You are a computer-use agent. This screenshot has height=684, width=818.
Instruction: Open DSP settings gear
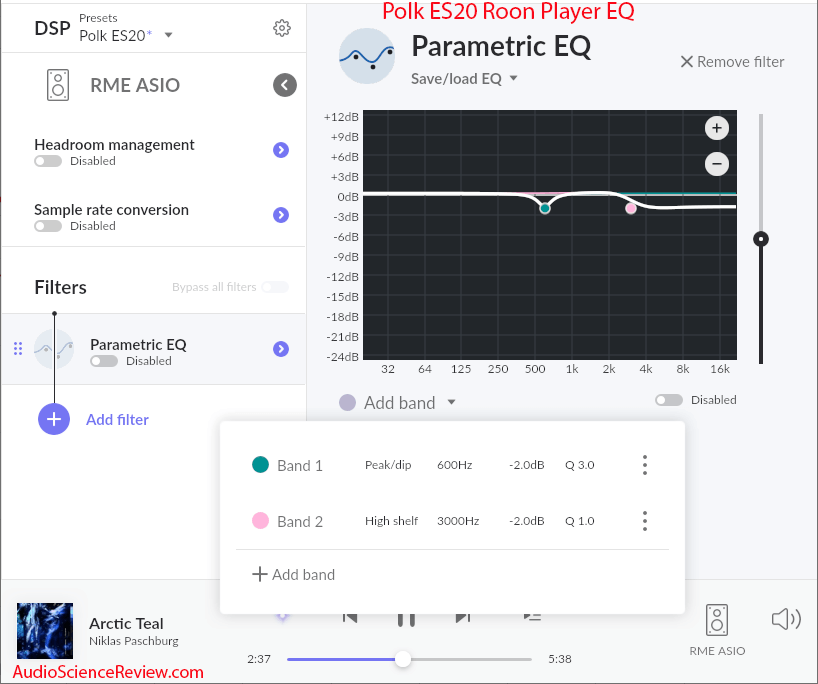[282, 28]
